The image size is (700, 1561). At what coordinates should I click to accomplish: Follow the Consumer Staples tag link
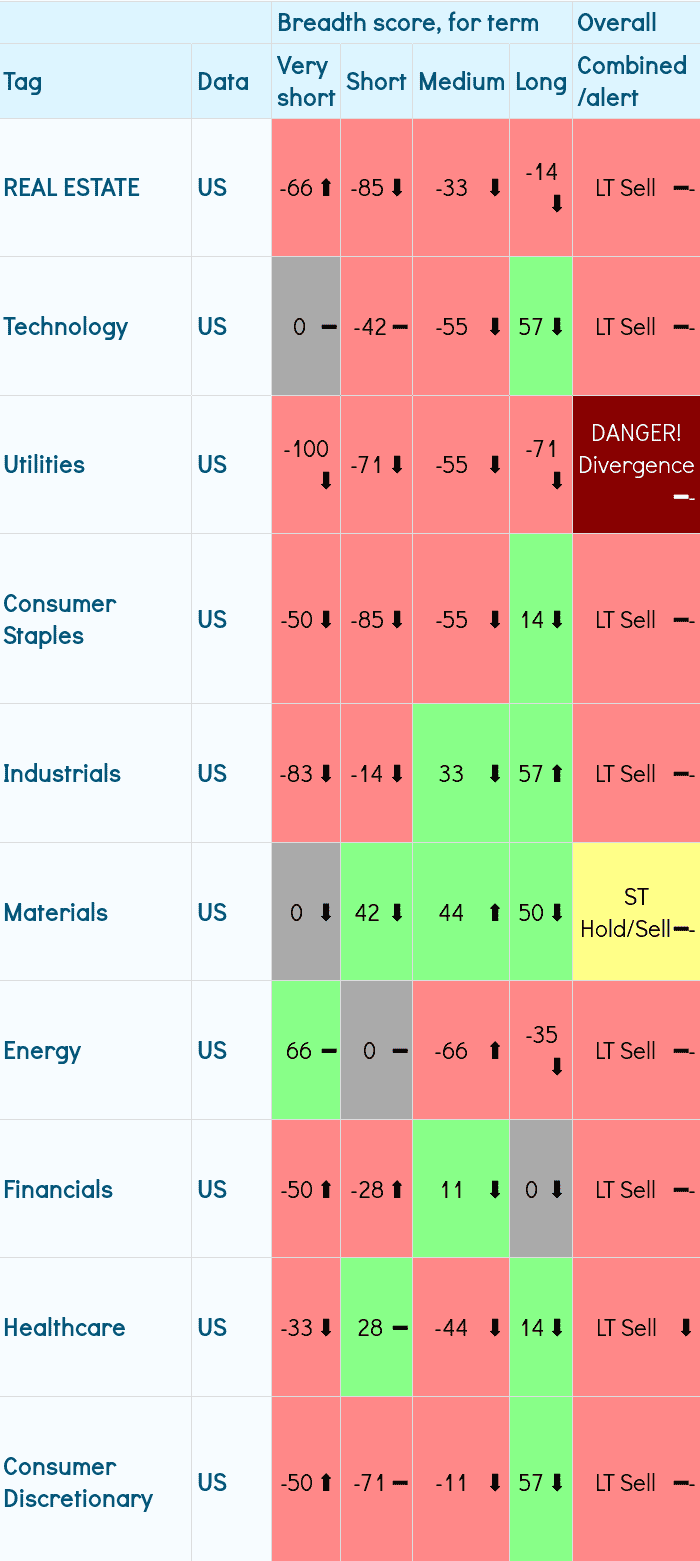(x=60, y=619)
